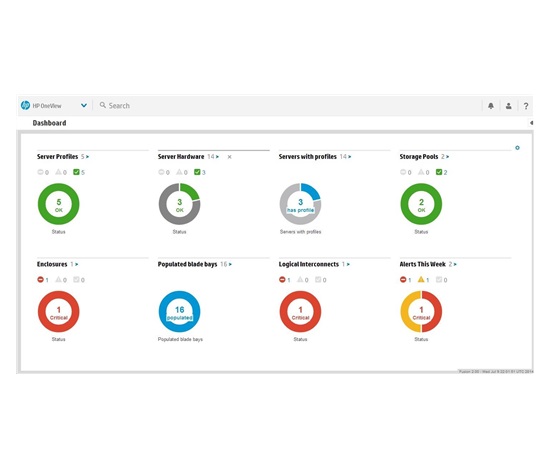Click Server Hardware OK check icon showing 3
The height and width of the screenshot is (468, 550).
[197, 172]
